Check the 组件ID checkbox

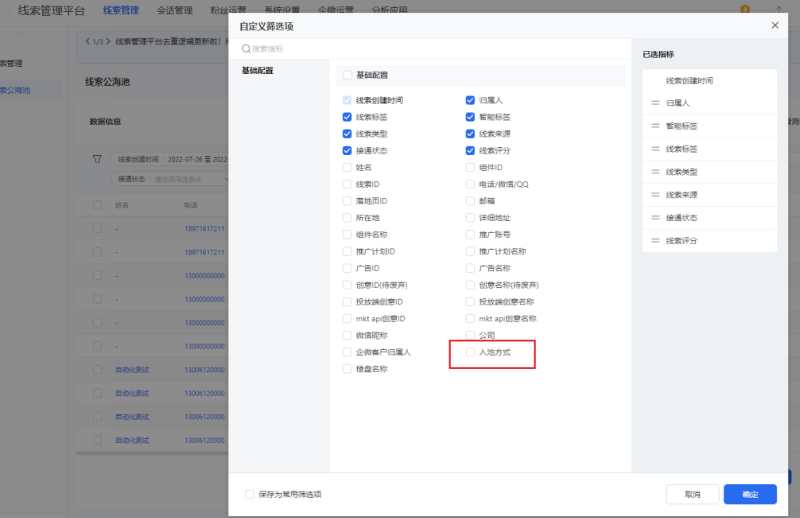(470, 167)
